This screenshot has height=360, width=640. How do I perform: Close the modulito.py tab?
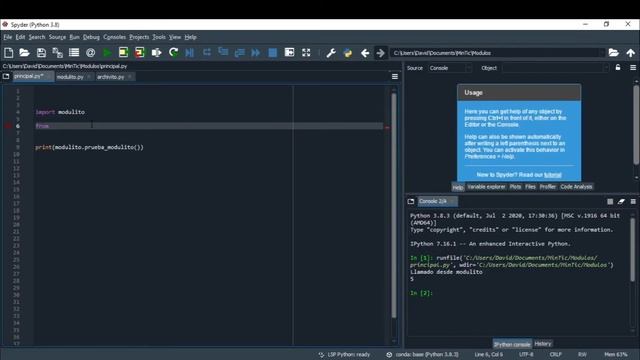(x=89, y=77)
